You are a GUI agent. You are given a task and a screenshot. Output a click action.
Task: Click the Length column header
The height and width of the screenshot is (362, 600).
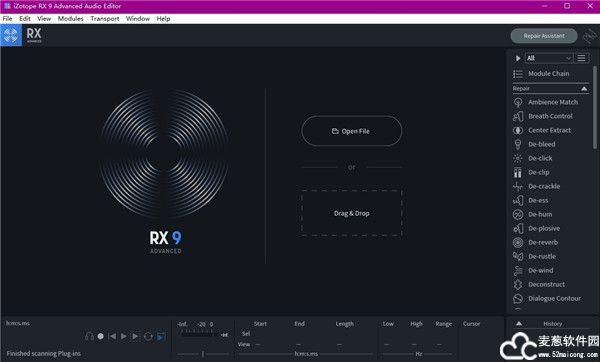(344, 324)
